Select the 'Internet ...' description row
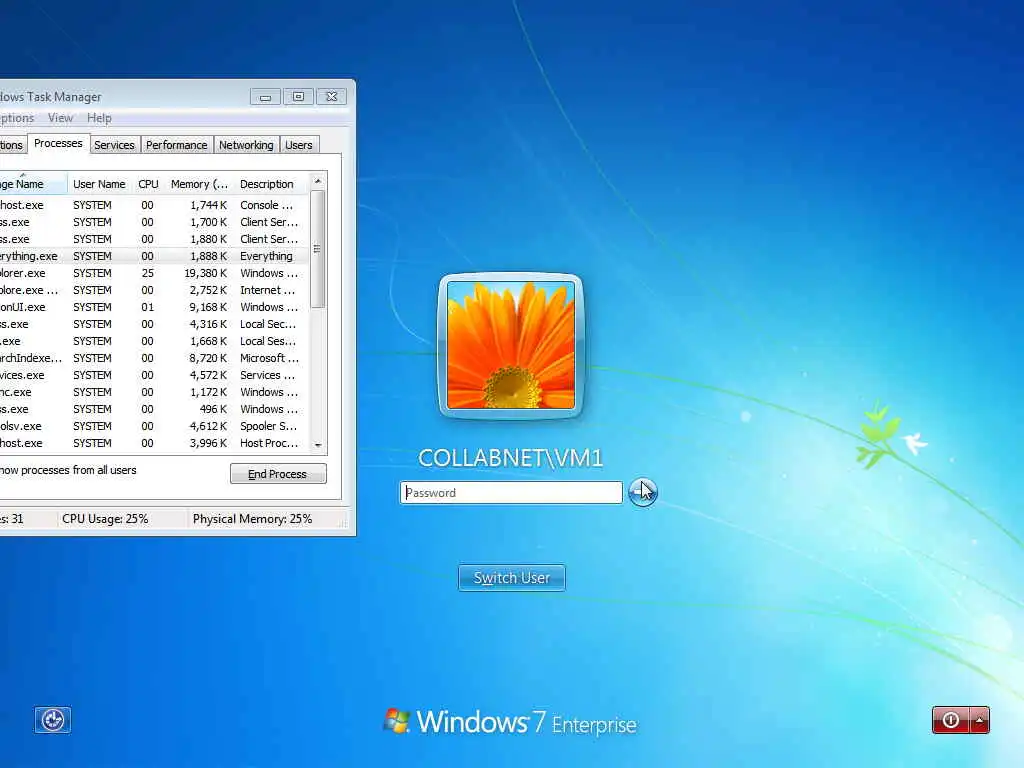Screen dimensions: 1024x768 (x=154, y=290)
